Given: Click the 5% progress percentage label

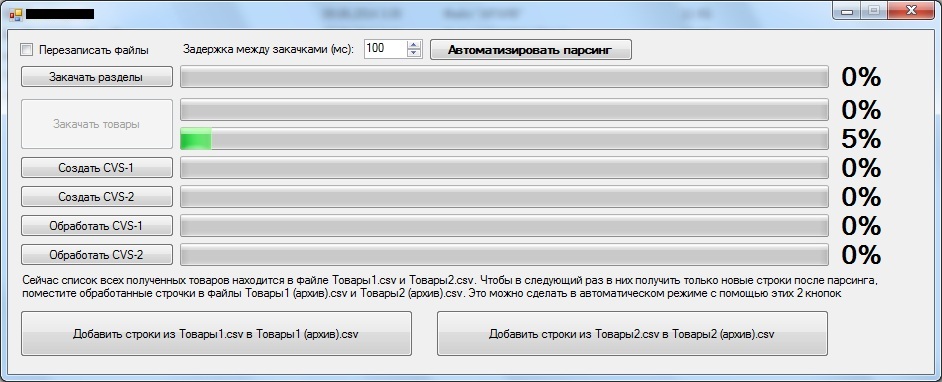Looking at the screenshot, I should click(861, 139).
